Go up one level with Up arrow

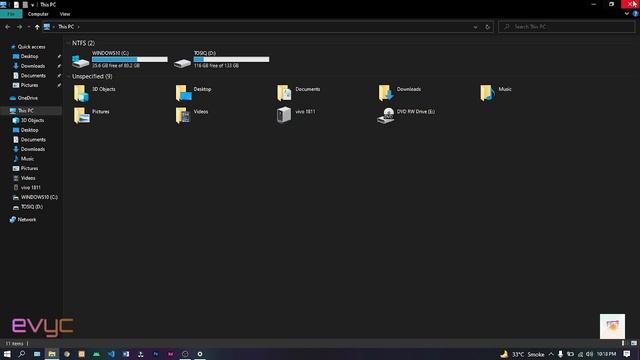[x=37, y=27]
